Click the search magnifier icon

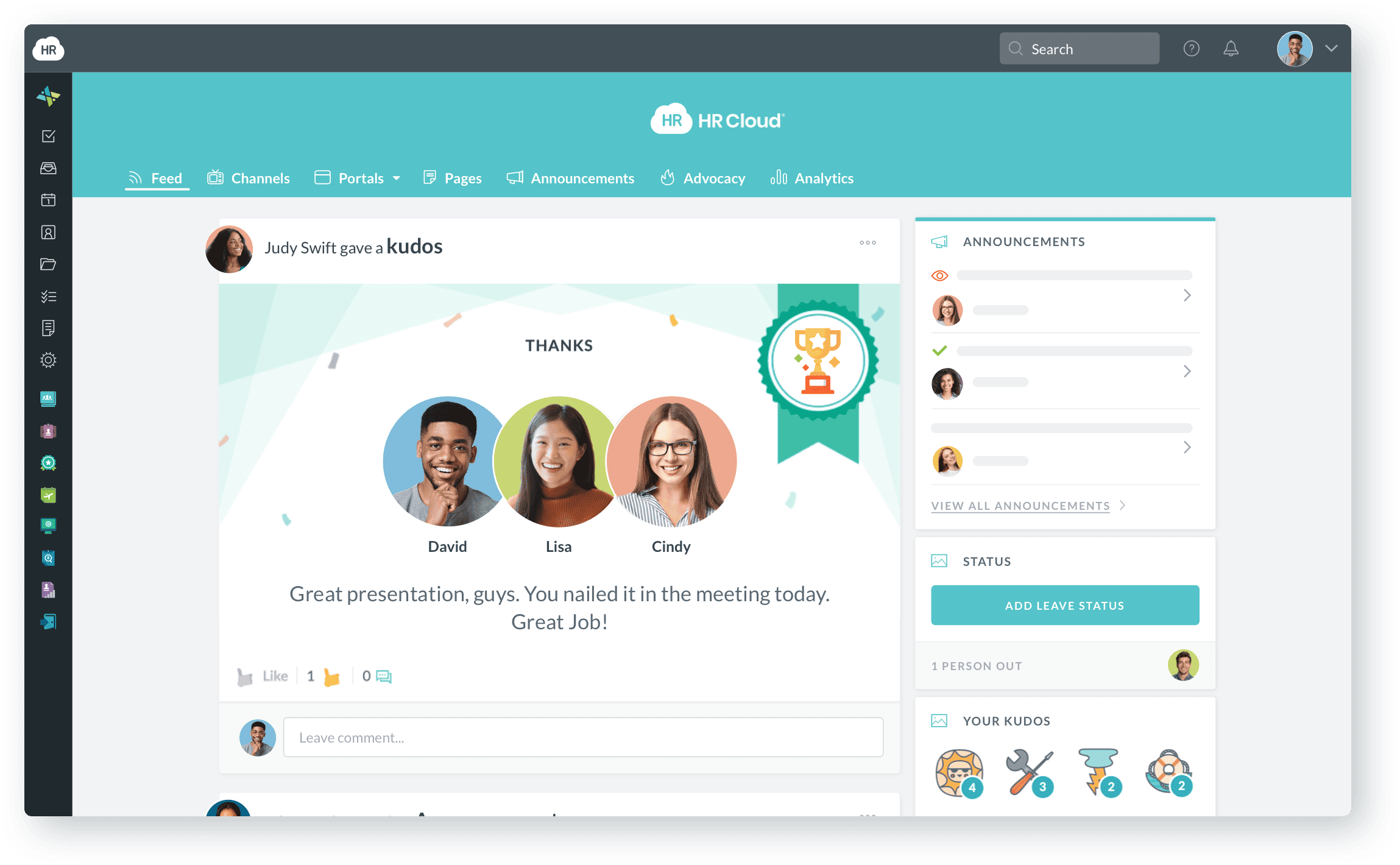pyautogui.click(x=1017, y=48)
